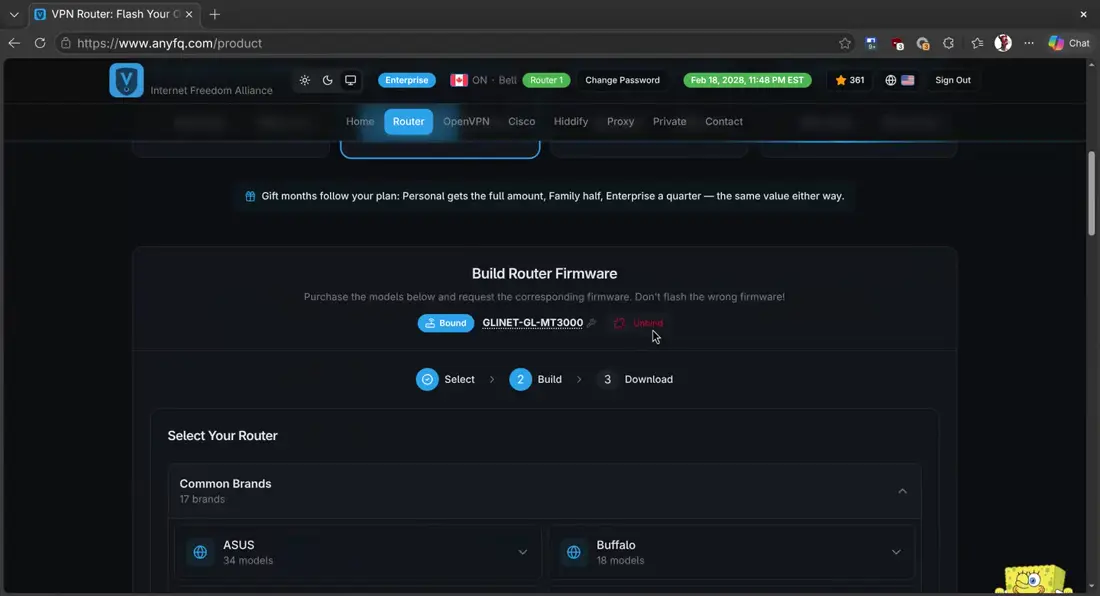Click the star points icon showing 361
The height and width of the screenshot is (596, 1100).
click(x=840, y=80)
